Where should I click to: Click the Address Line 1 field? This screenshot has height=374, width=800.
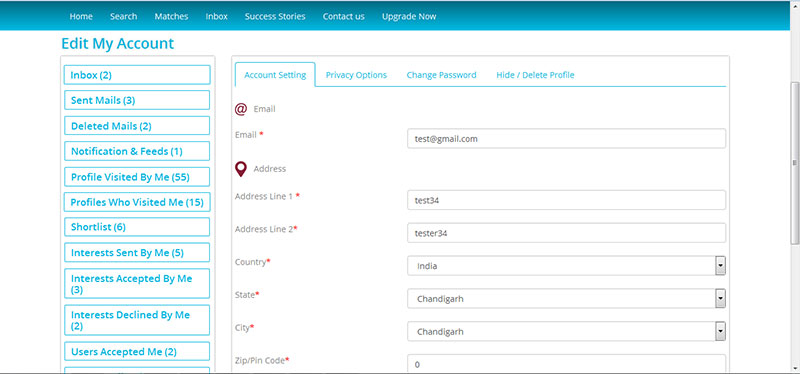pyautogui.click(x=566, y=201)
